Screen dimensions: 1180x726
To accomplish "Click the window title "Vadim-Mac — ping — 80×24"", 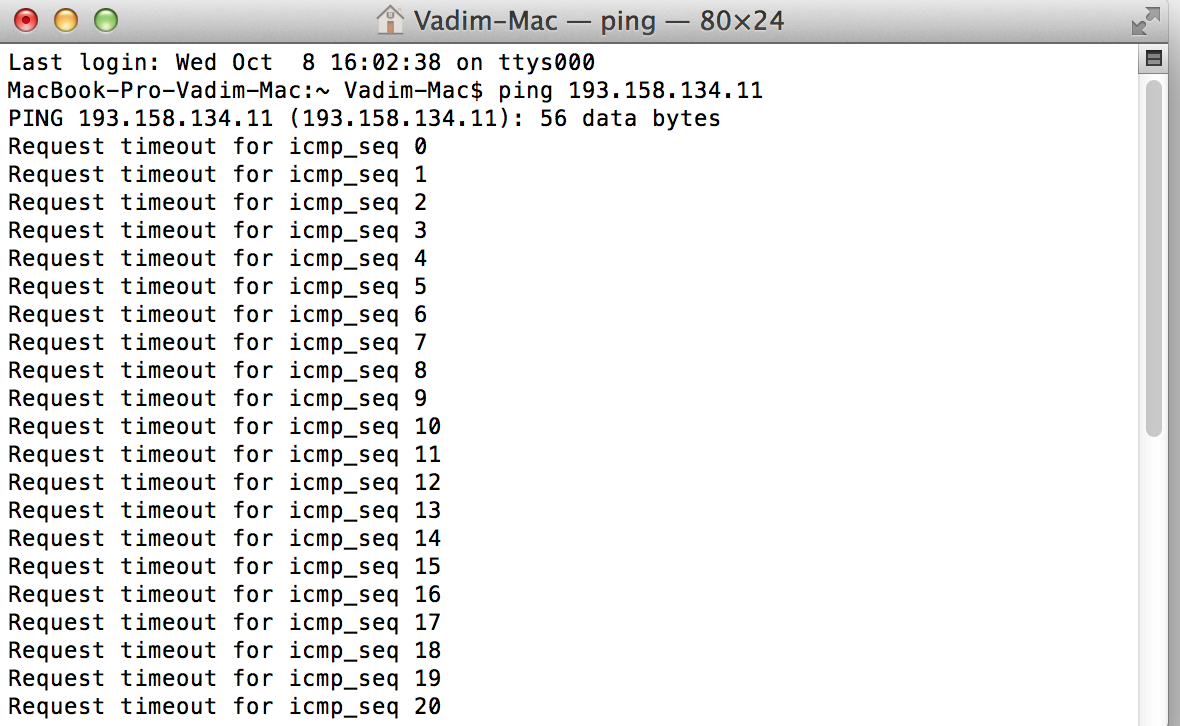I will (599, 21).
